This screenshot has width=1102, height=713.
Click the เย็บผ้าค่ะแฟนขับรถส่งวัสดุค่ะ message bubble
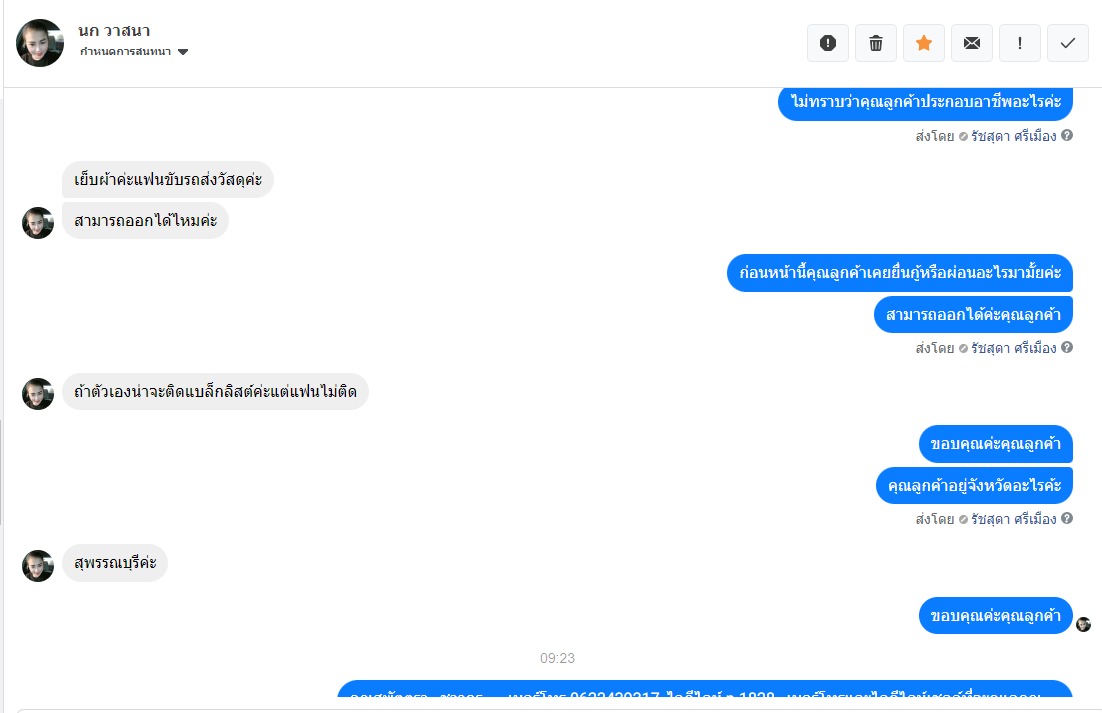168,180
